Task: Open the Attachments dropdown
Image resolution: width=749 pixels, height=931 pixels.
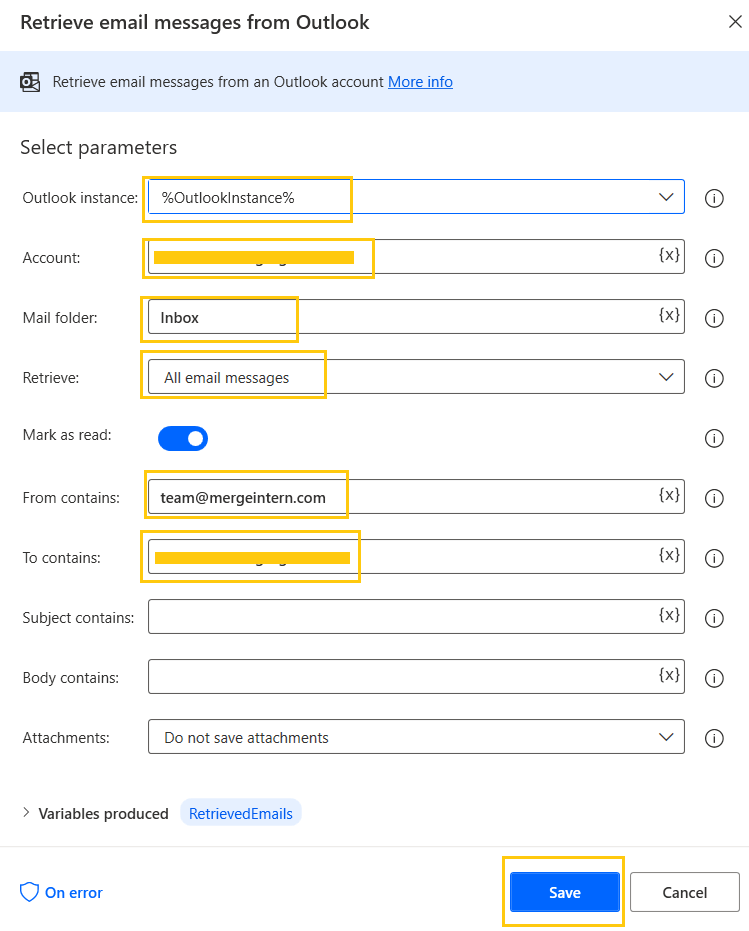Action: click(x=666, y=738)
